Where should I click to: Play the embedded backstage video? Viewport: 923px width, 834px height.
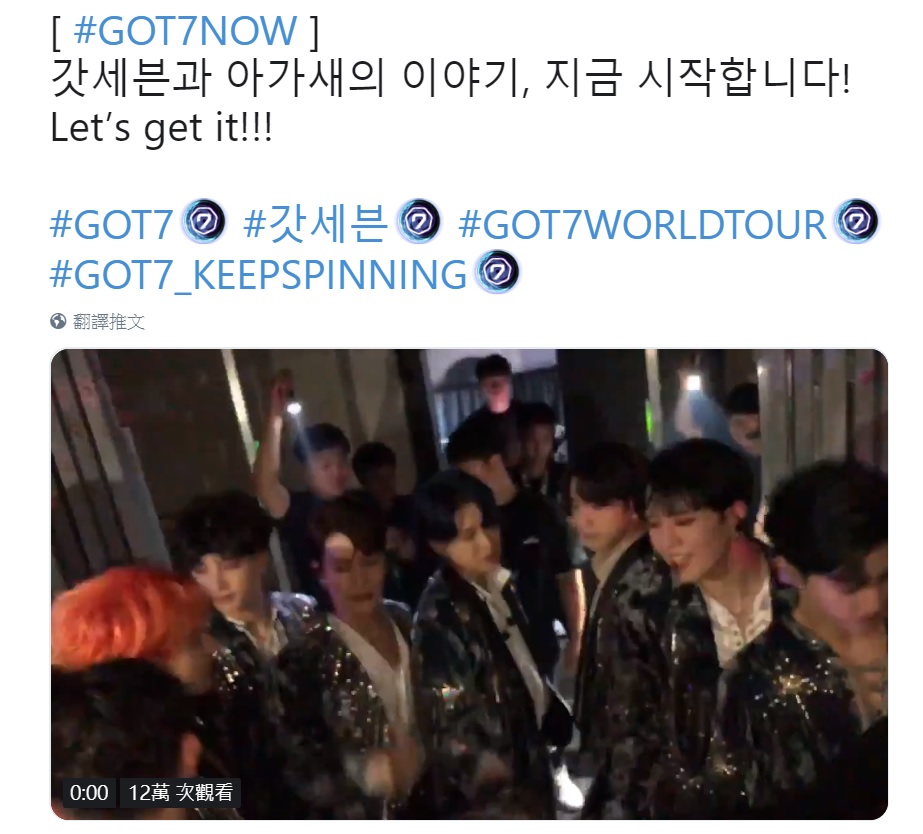click(x=469, y=584)
